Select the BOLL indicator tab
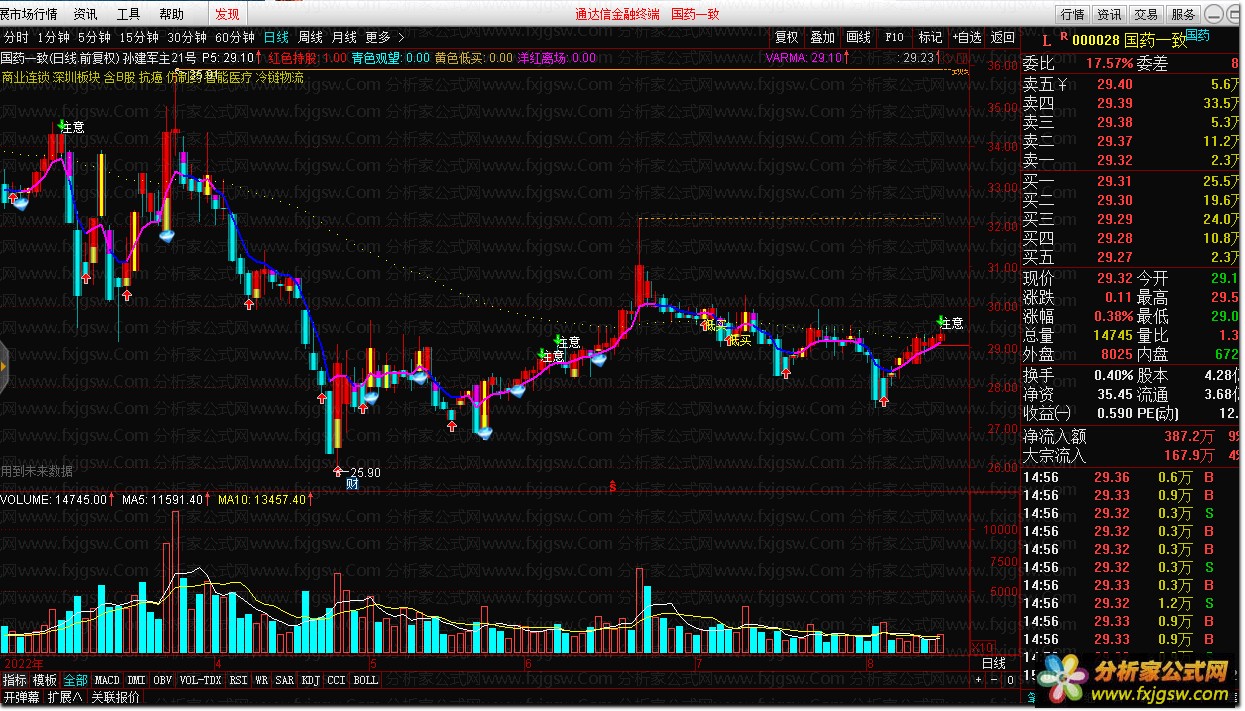The width and height of the screenshot is (1245, 711). [366, 679]
